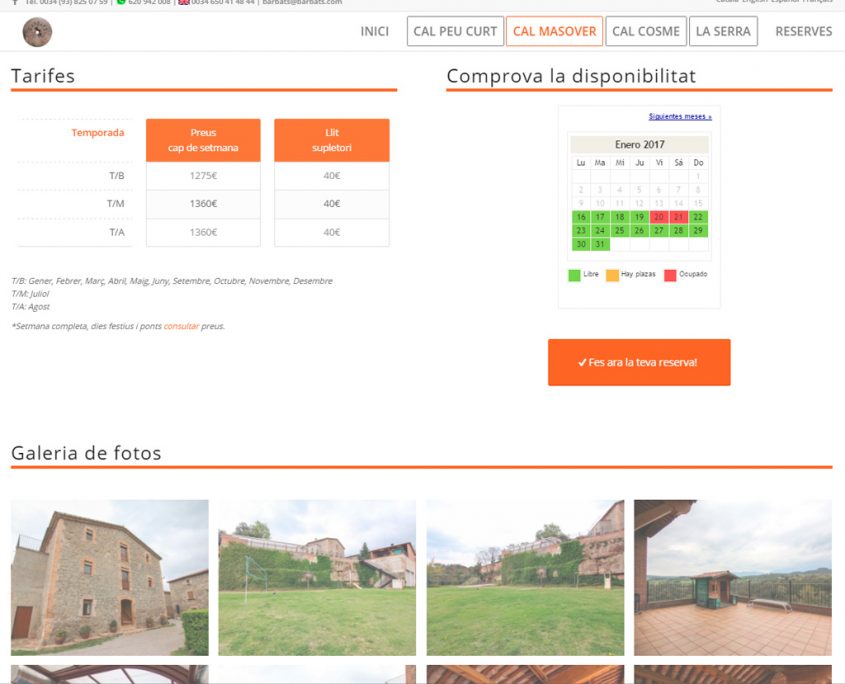Click the T/M season row label
845x684 pixels.
pyautogui.click(x=115, y=204)
